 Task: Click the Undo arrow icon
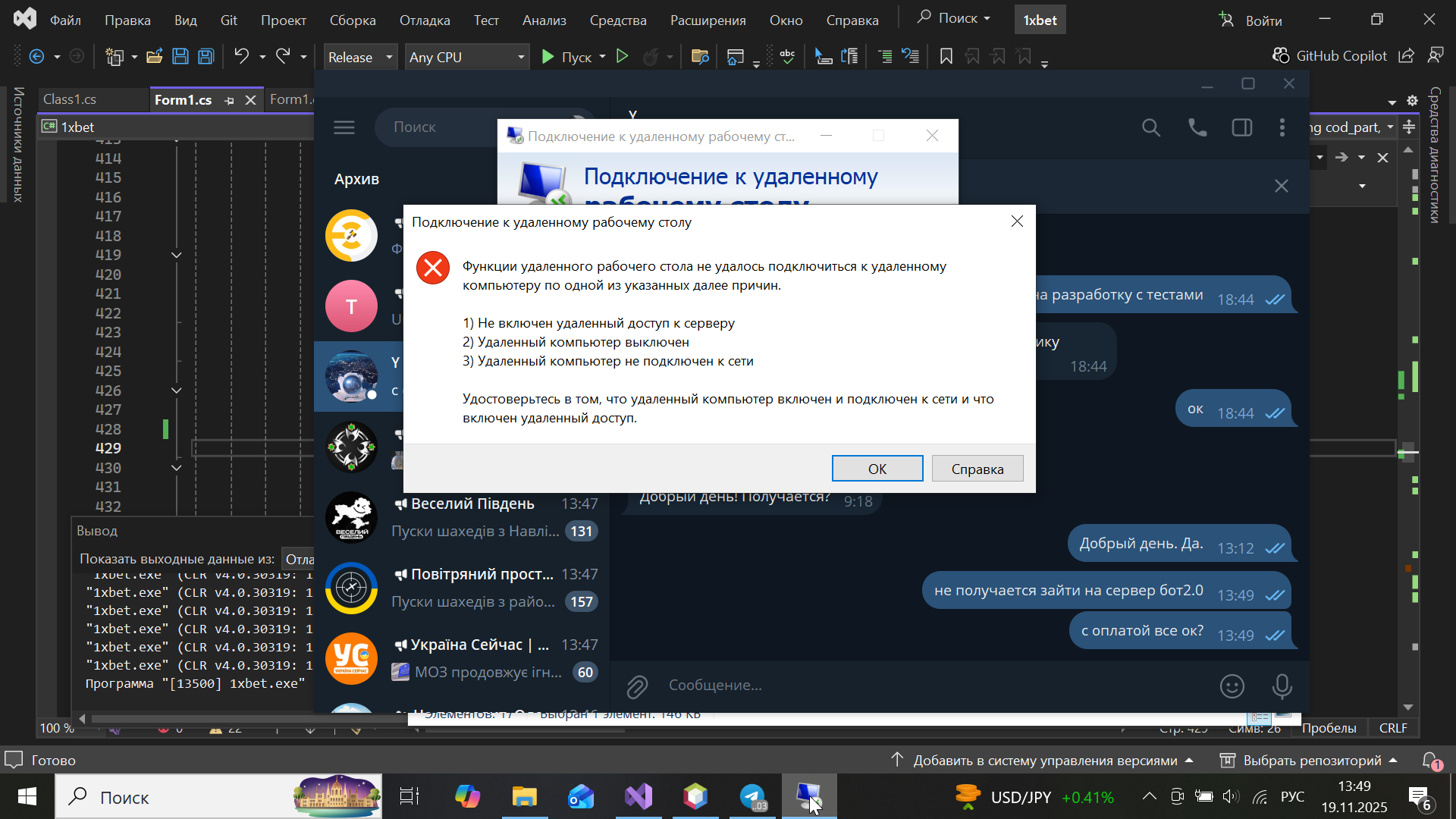(241, 56)
